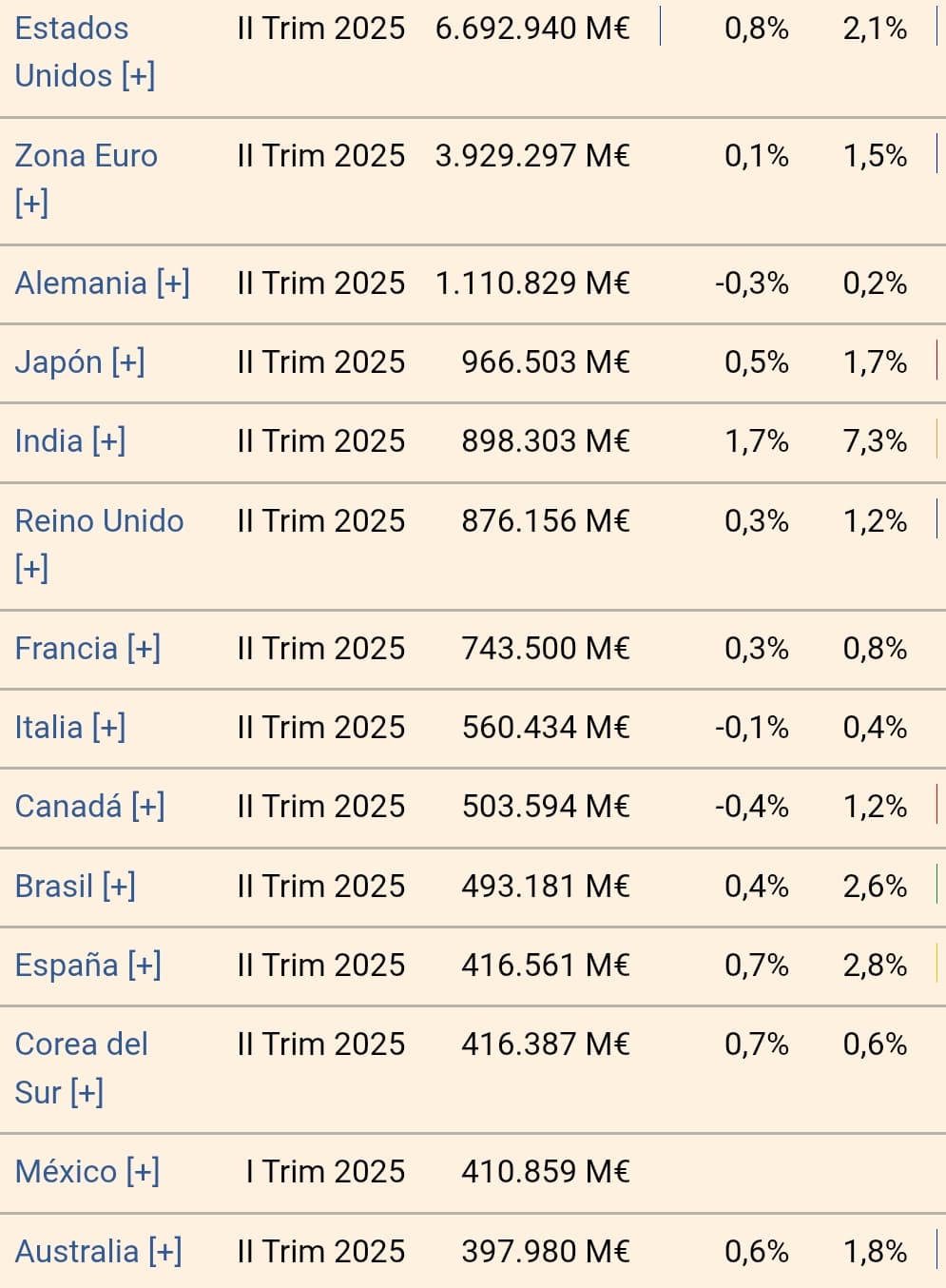Click Zona Euro GDP value 3.929.297 M€
Image resolution: width=946 pixels, height=1288 pixels.
(532, 156)
